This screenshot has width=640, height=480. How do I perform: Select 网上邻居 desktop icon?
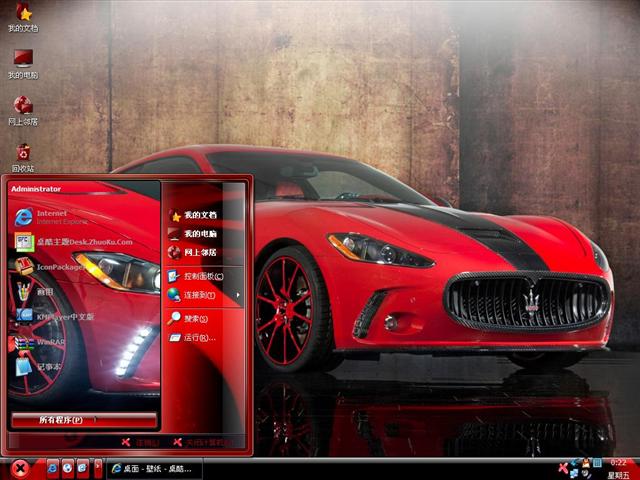point(23,109)
